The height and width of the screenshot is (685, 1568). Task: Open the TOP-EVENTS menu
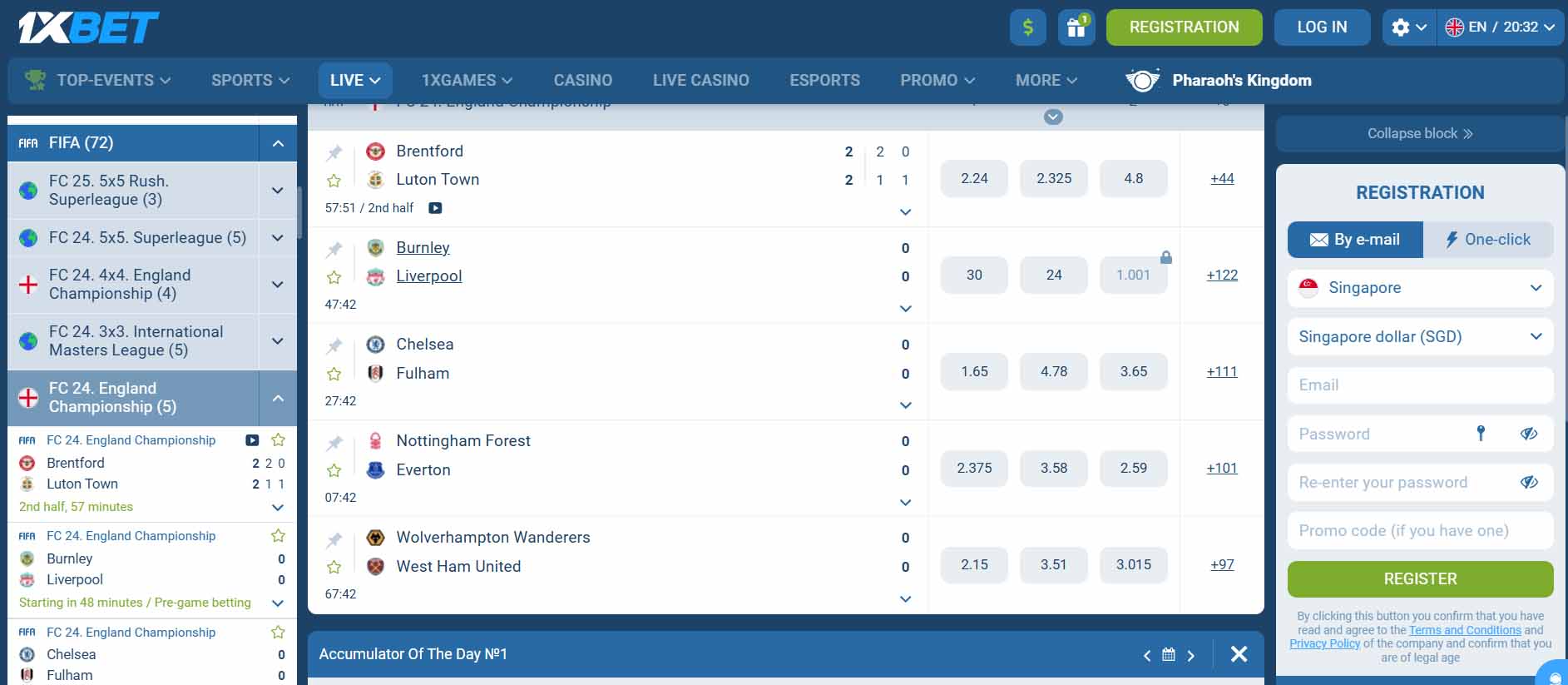point(98,81)
